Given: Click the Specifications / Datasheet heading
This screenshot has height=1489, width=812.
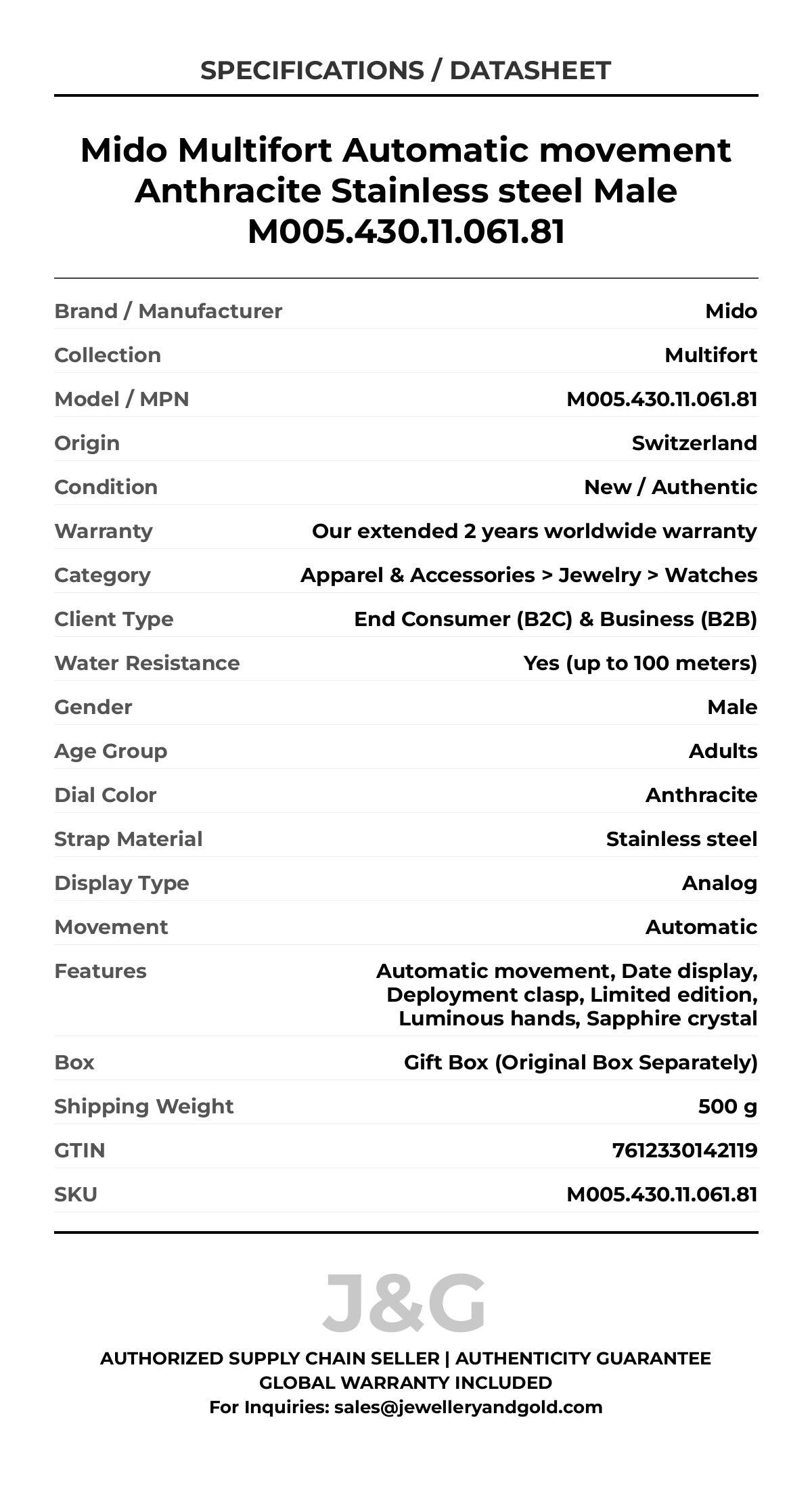Looking at the screenshot, I should (x=405, y=70).
